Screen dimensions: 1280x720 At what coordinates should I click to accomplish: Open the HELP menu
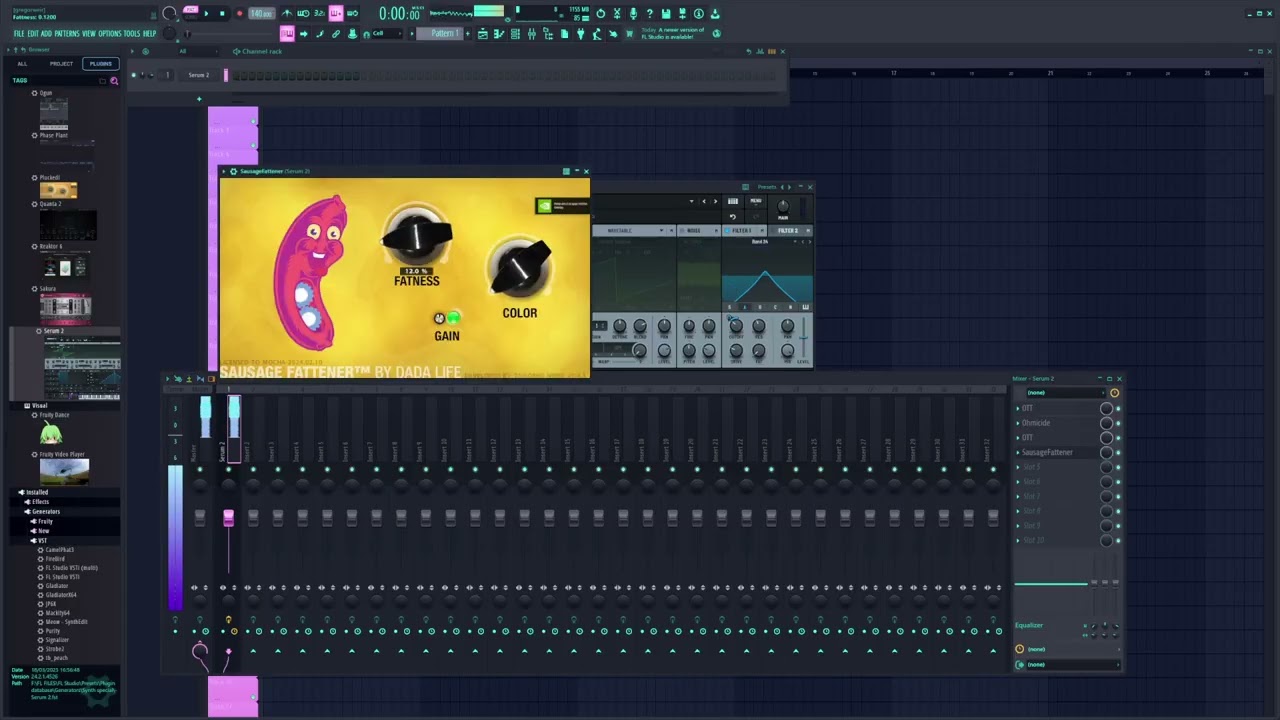pyautogui.click(x=150, y=33)
